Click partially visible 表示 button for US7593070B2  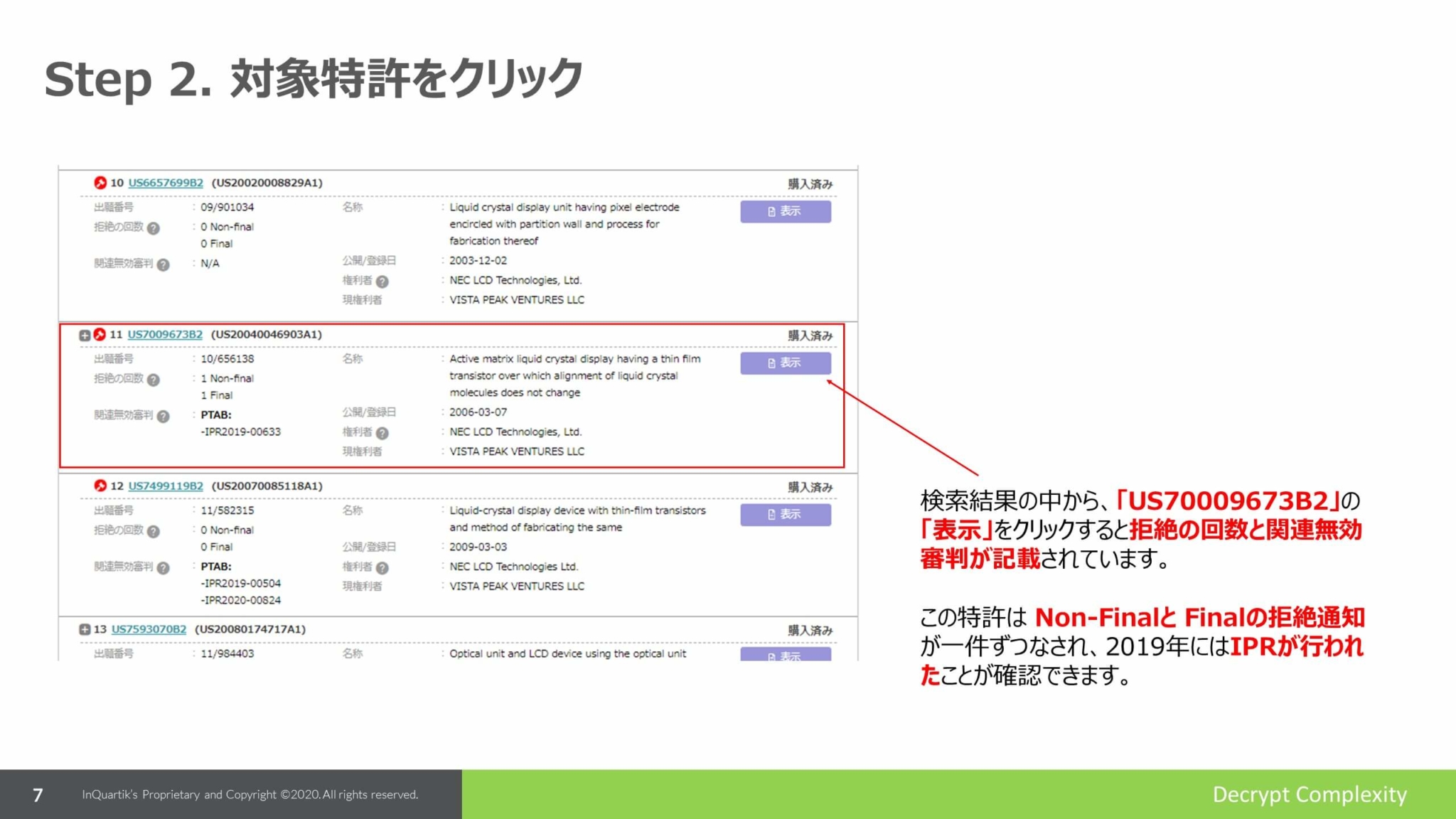(x=786, y=654)
